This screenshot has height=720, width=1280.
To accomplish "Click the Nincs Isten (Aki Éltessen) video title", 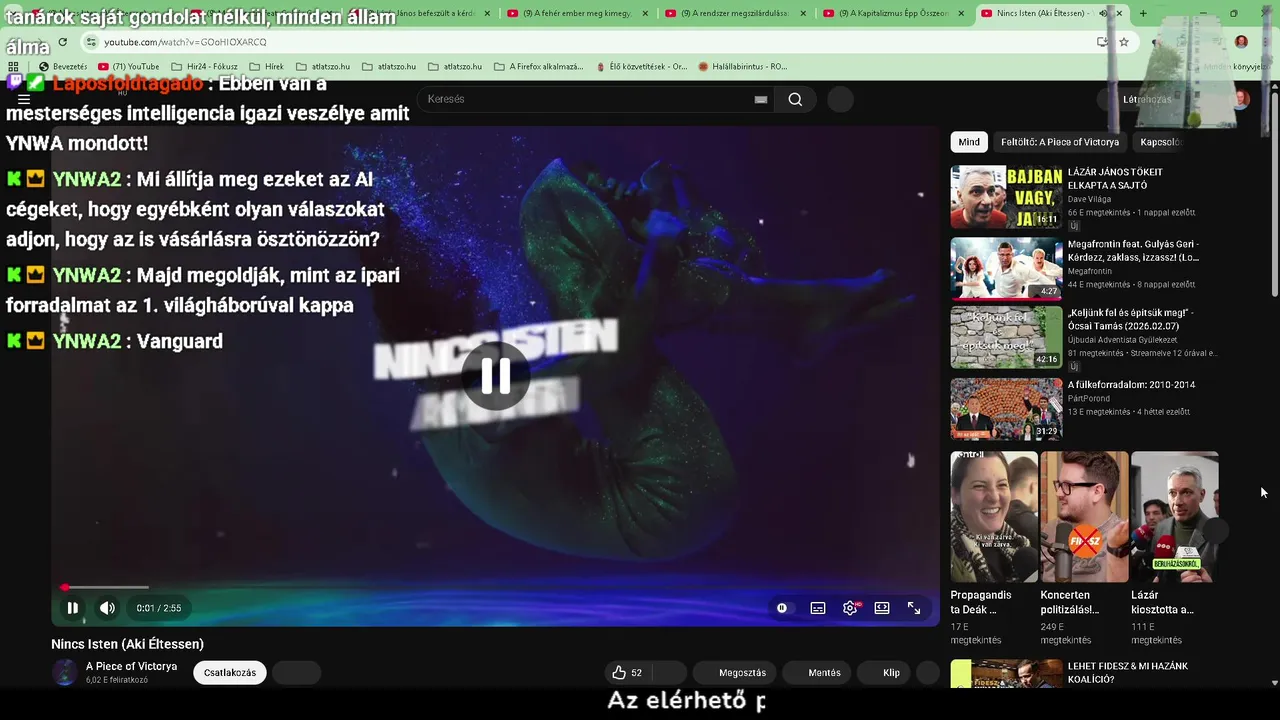I will [x=127, y=644].
